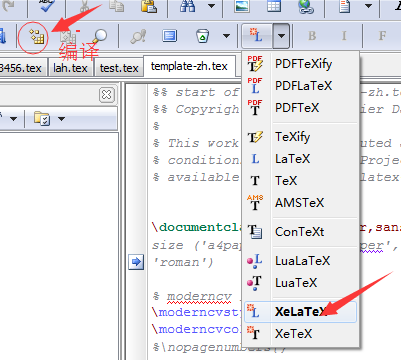Image resolution: width=401 pixels, height=360 pixels.
Task: Click the \moderncvst line in editor
Action: 197,312
